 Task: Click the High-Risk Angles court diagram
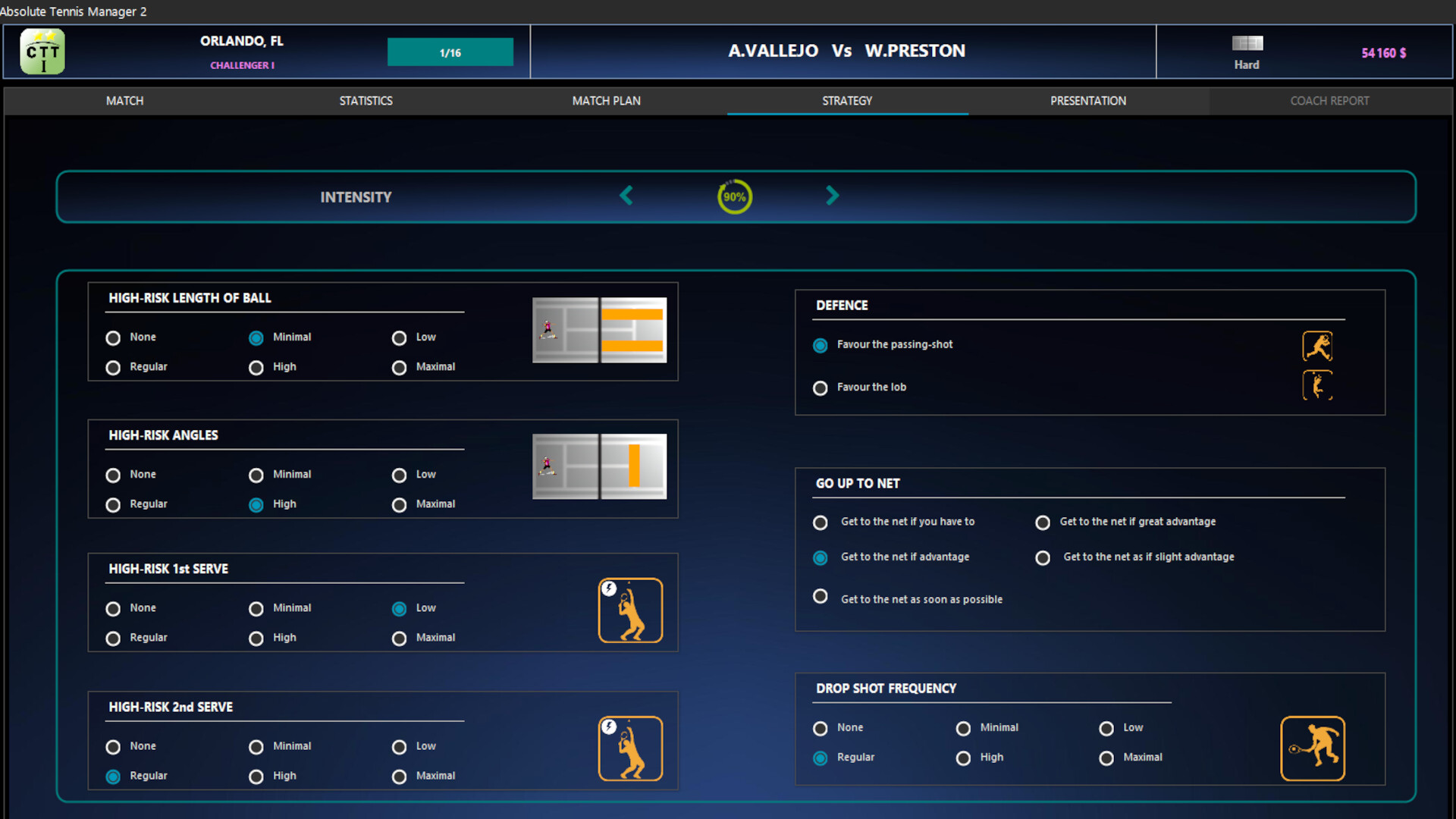tap(600, 467)
